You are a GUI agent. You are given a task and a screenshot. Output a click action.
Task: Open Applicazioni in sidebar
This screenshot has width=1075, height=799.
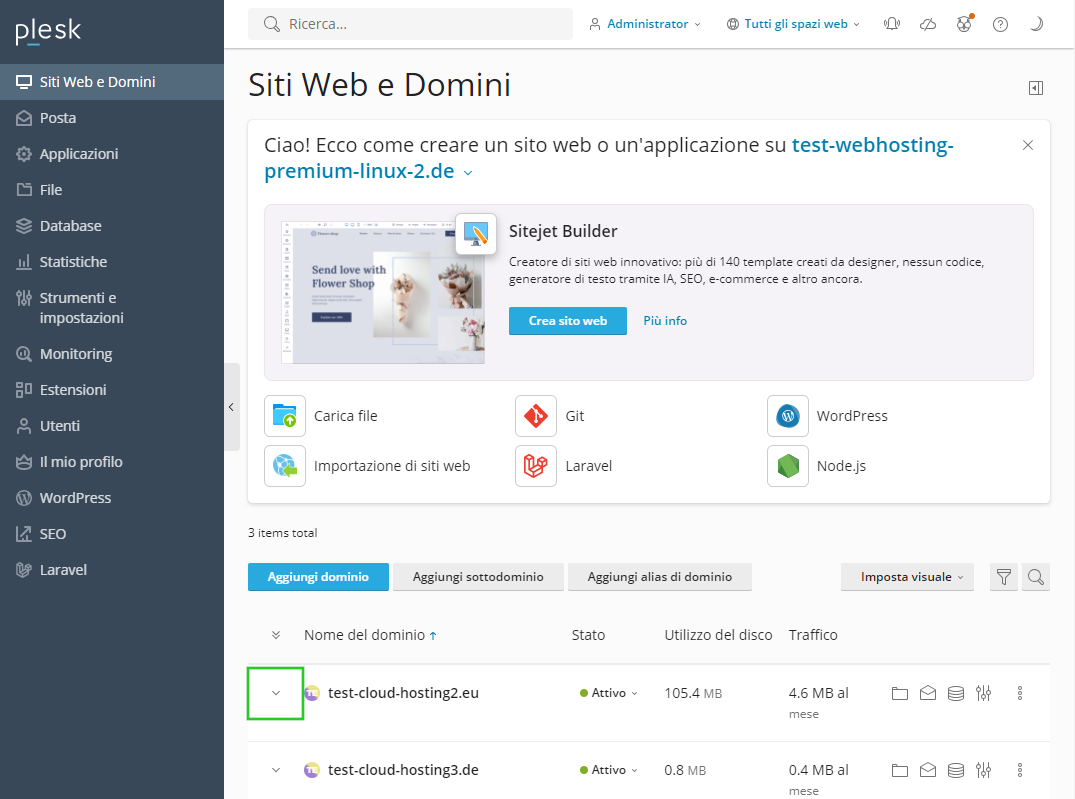pos(112,154)
